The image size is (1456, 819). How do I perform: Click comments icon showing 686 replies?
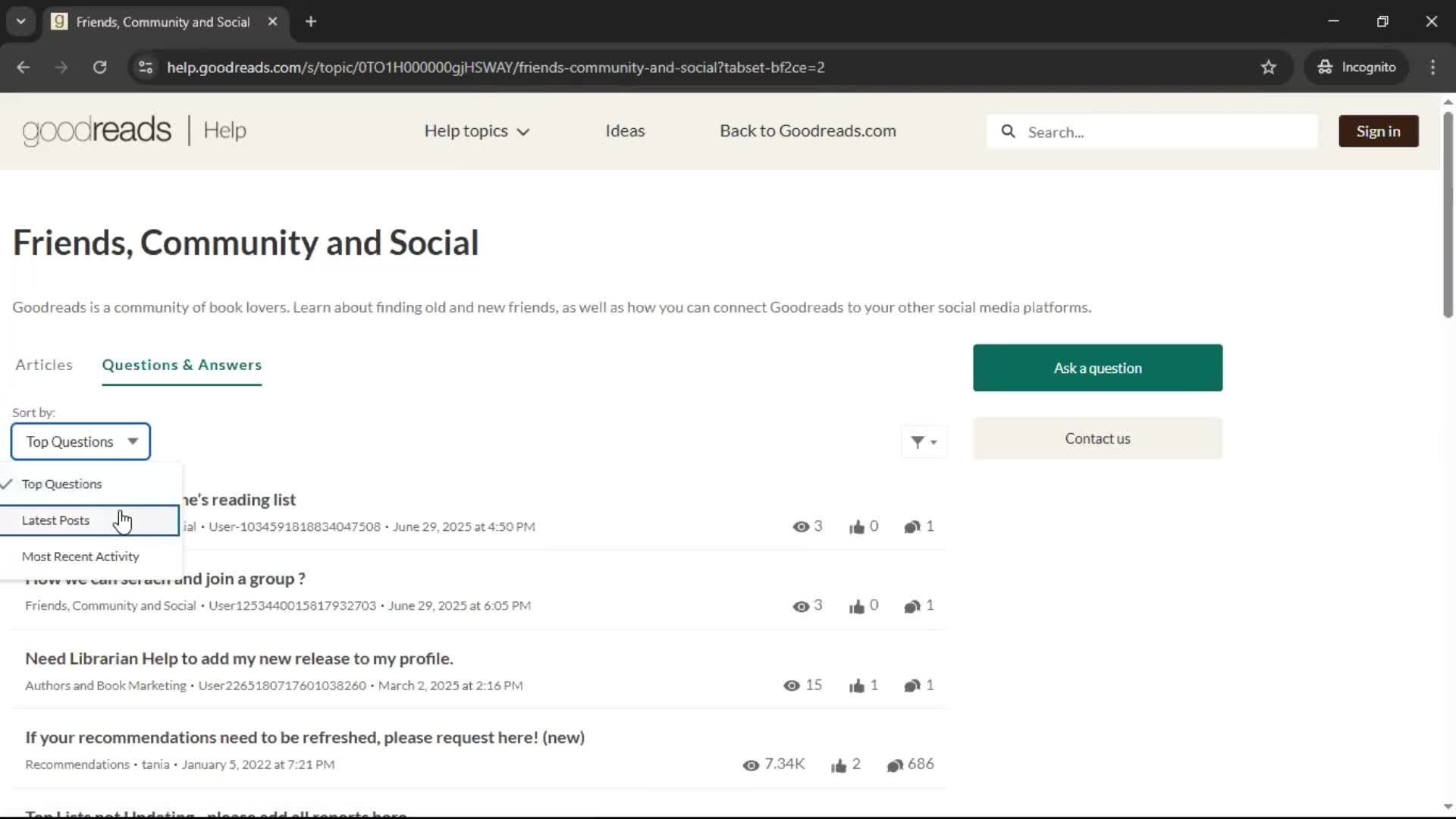[x=895, y=766]
